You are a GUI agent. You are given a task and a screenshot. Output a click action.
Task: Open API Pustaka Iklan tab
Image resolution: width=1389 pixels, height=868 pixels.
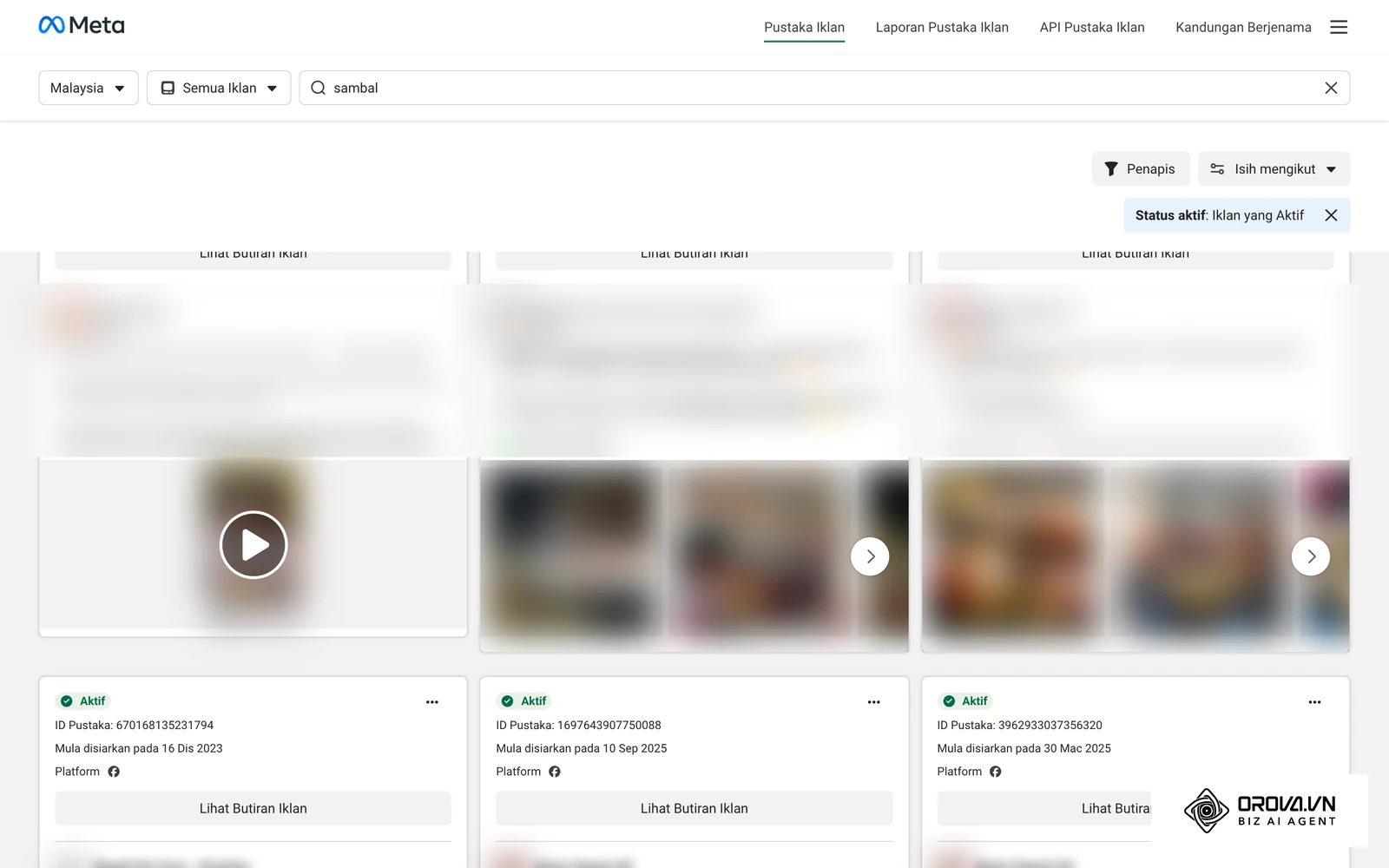coord(1092,27)
